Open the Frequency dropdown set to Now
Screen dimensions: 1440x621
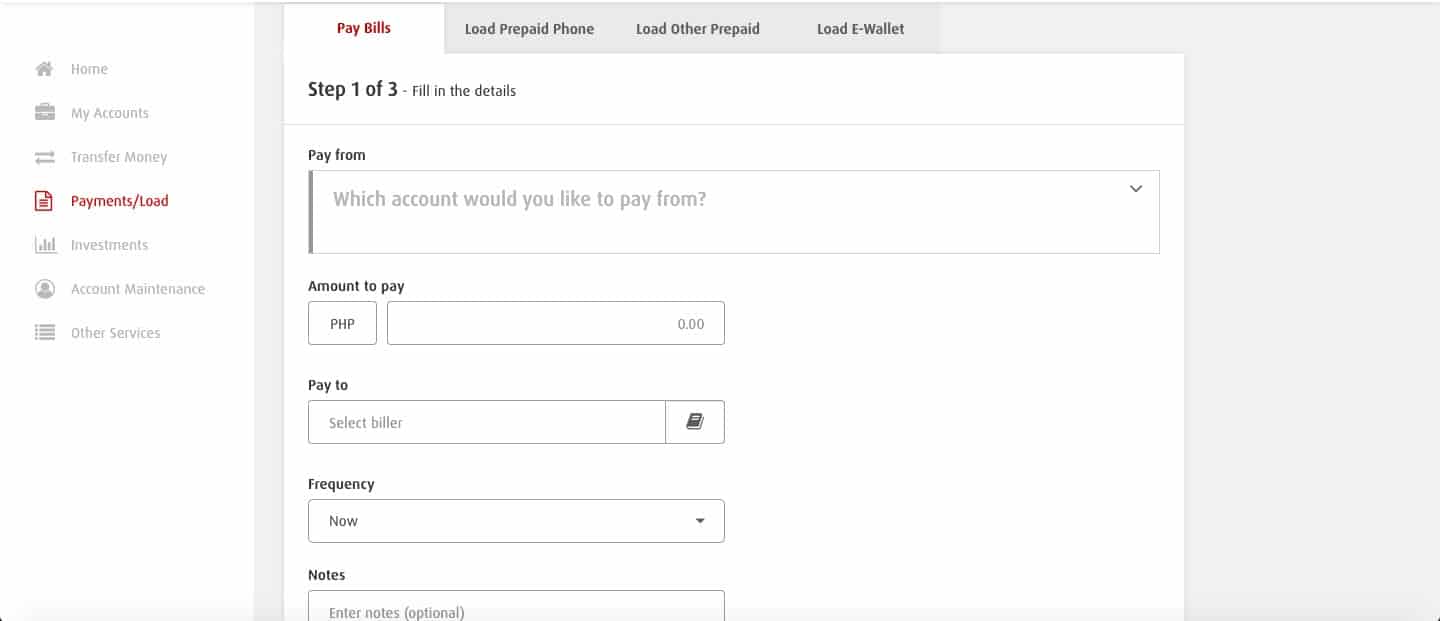[x=516, y=521]
